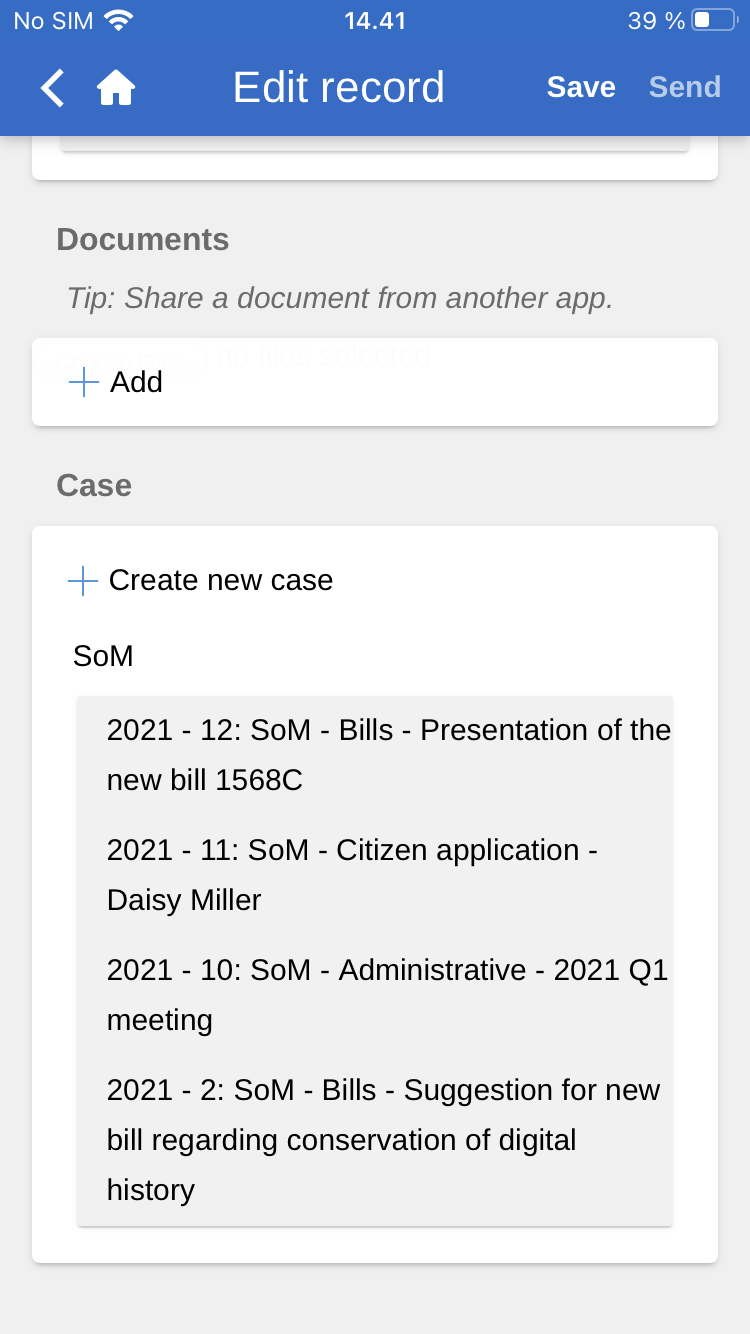Tap the Edit record title
The height and width of the screenshot is (1334, 750).
338,88
